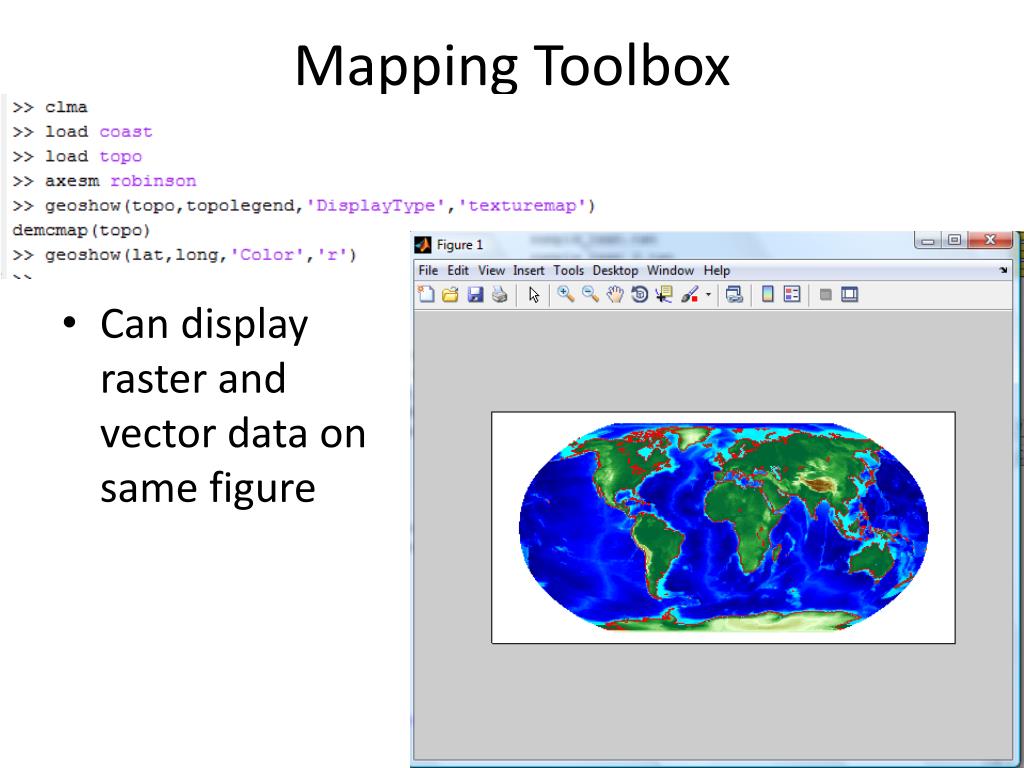
Task: Click the 'axesm robinson' command line
Action: tap(104, 181)
